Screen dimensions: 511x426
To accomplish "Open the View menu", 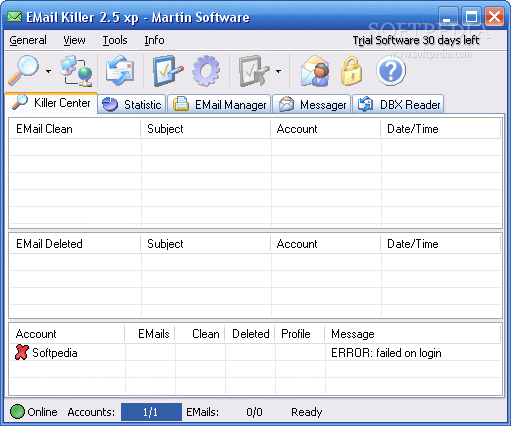I will (74, 40).
